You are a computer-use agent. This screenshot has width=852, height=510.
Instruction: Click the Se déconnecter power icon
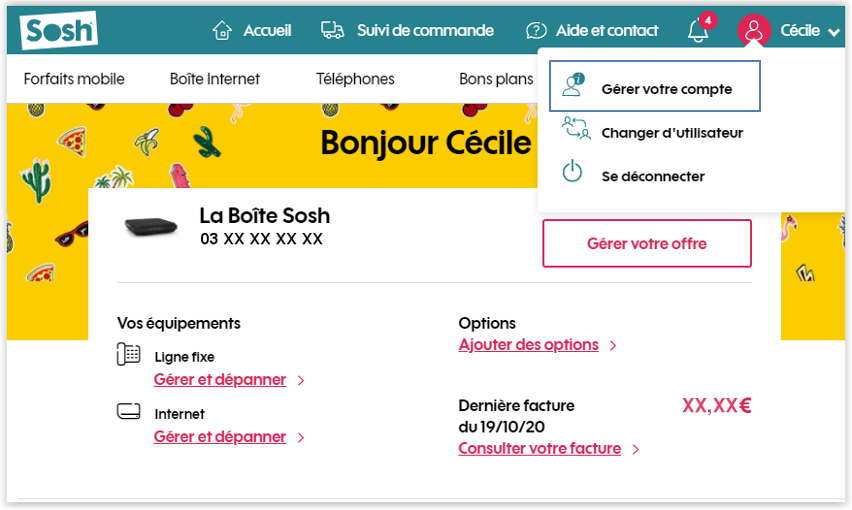click(572, 172)
